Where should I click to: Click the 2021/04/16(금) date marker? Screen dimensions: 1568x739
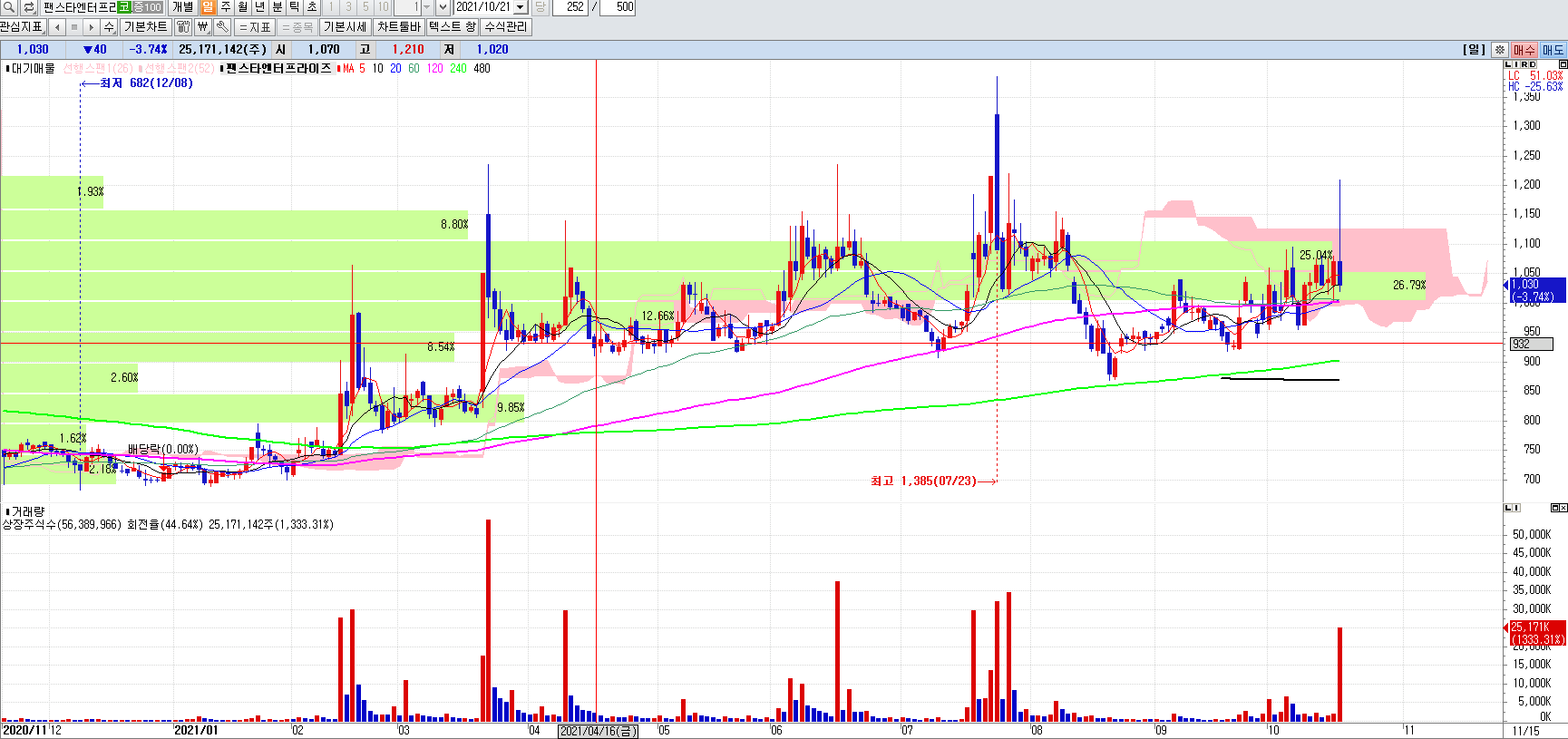598,731
